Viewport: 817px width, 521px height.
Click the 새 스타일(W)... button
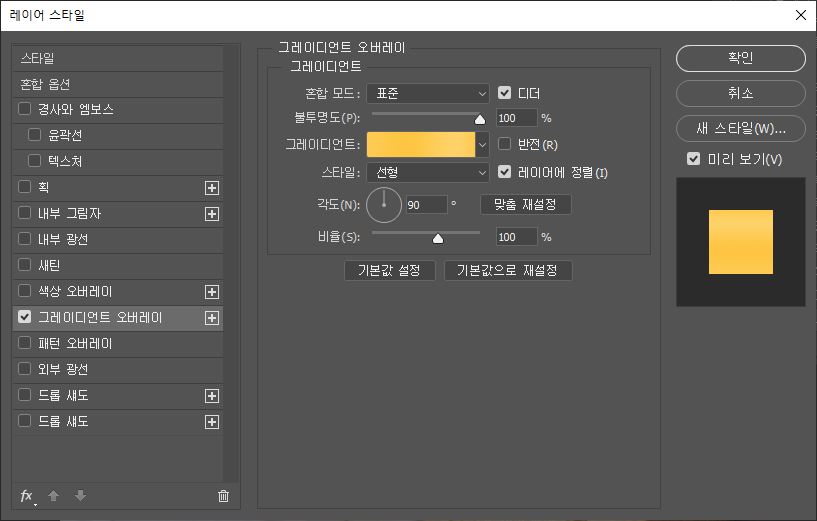(x=740, y=128)
